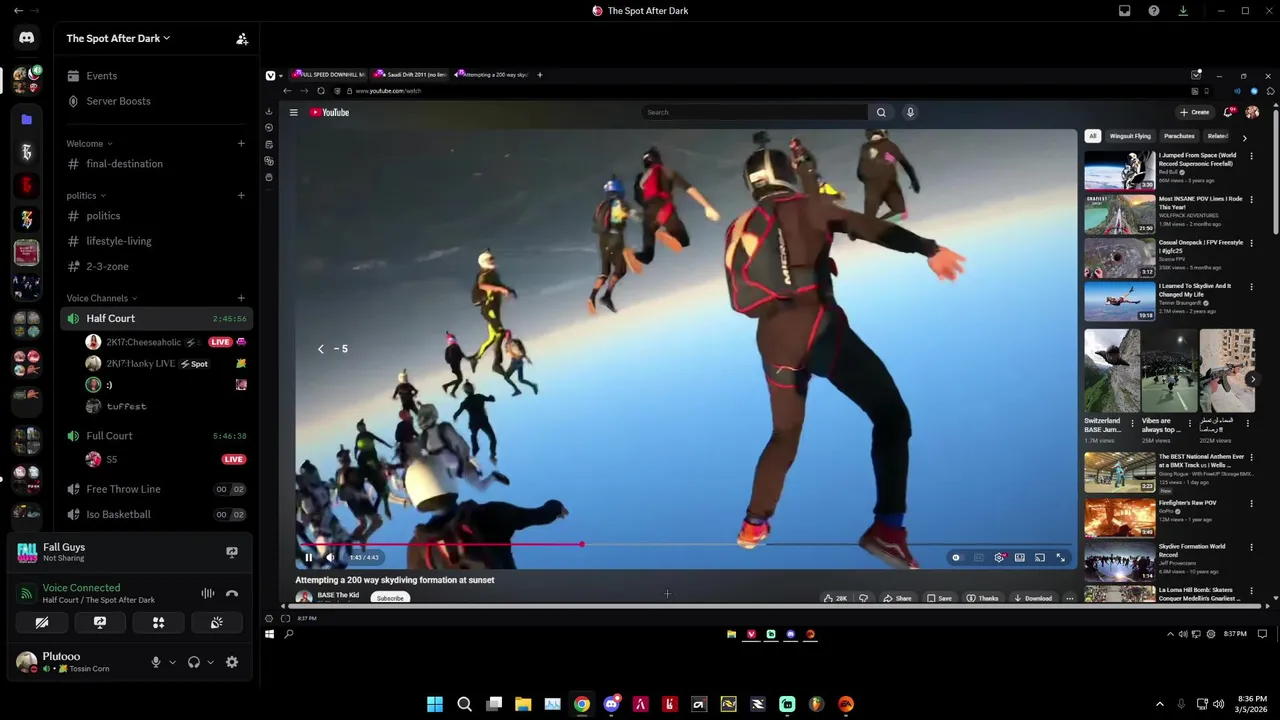This screenshot has width=1280, height=720.
Task: Join the Iso Basketball voice channel
Action: [x=156, y=515]
